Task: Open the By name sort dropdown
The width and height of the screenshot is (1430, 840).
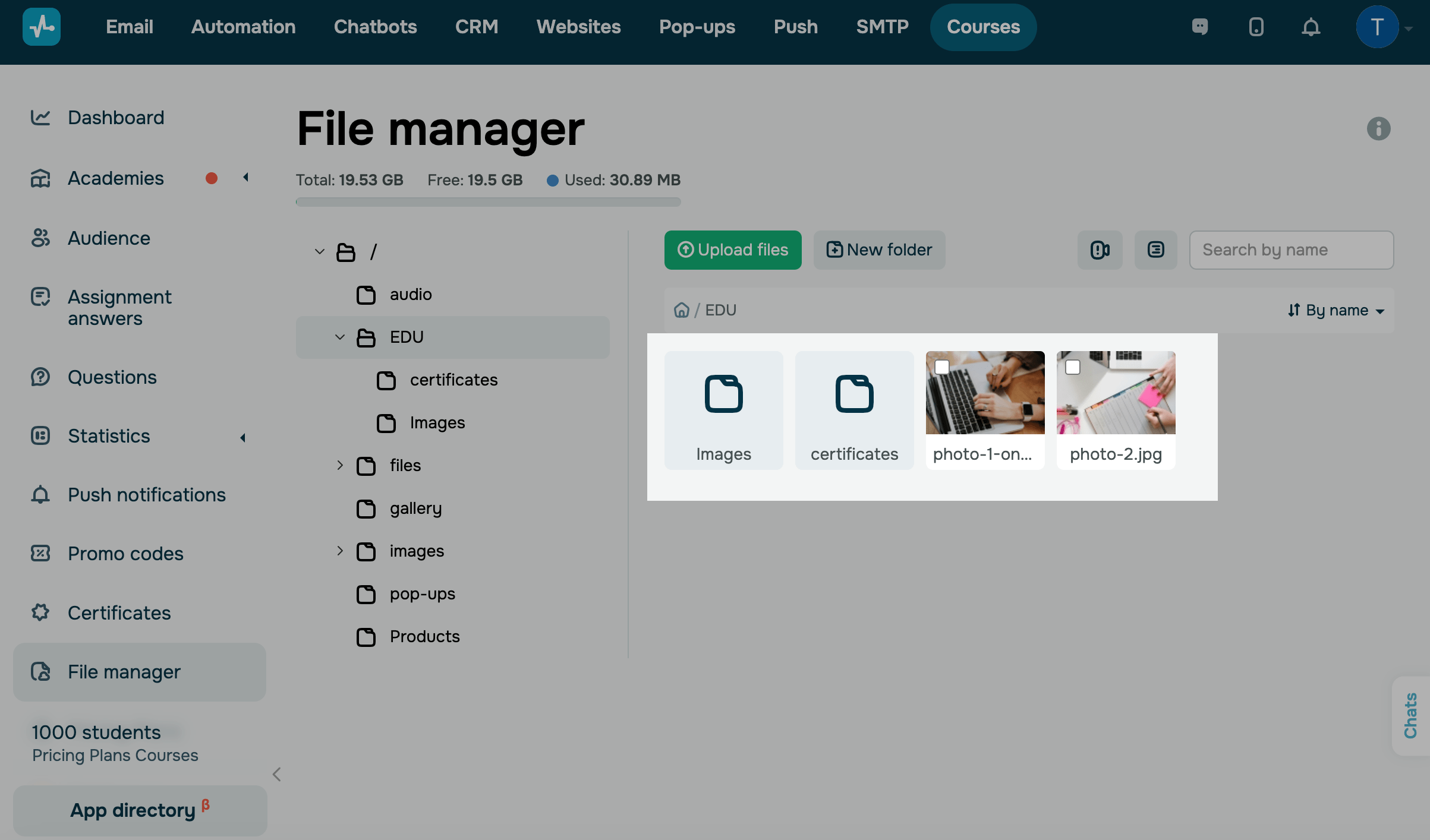Action: point(1336,310)
